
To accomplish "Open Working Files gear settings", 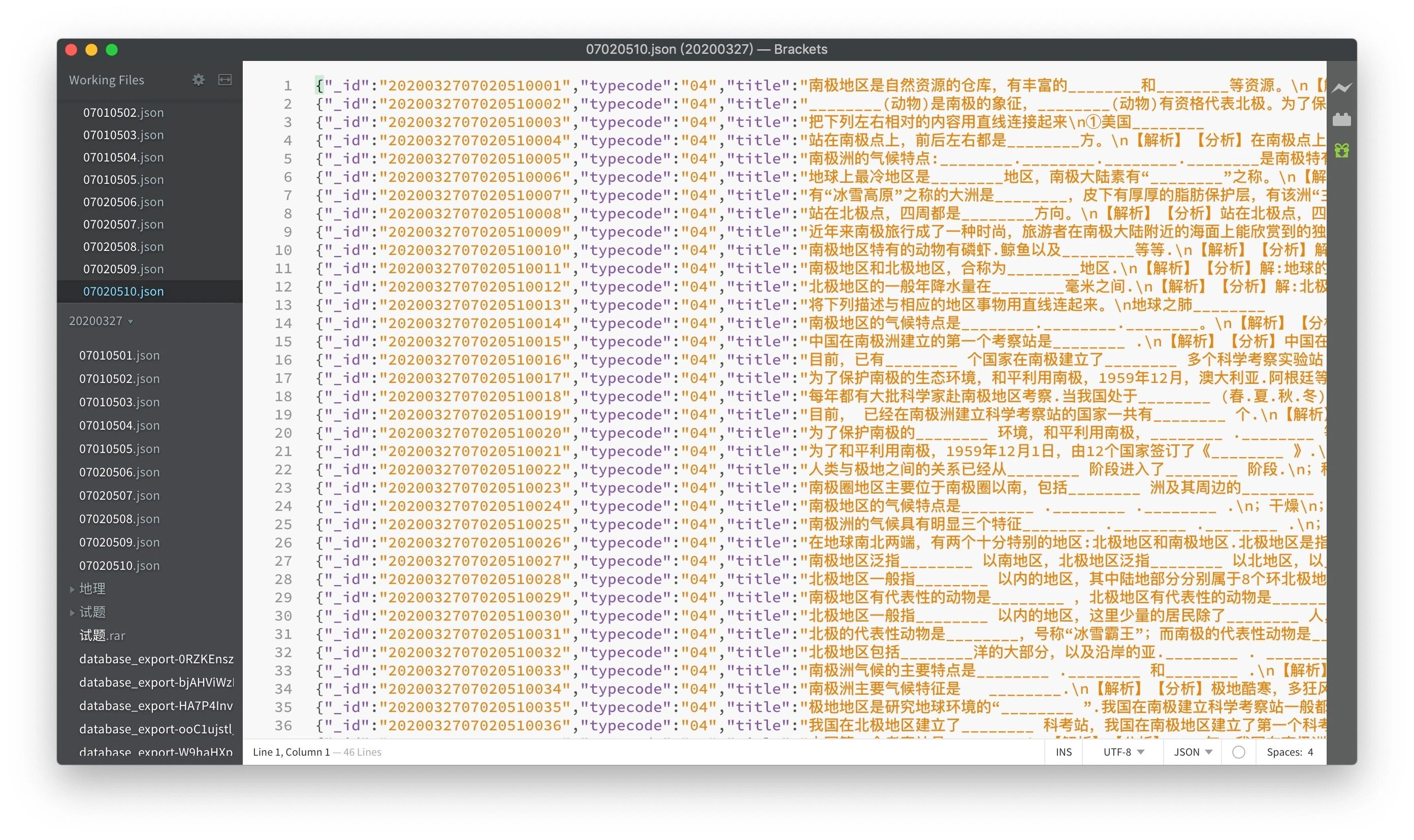I will point(198,80).
